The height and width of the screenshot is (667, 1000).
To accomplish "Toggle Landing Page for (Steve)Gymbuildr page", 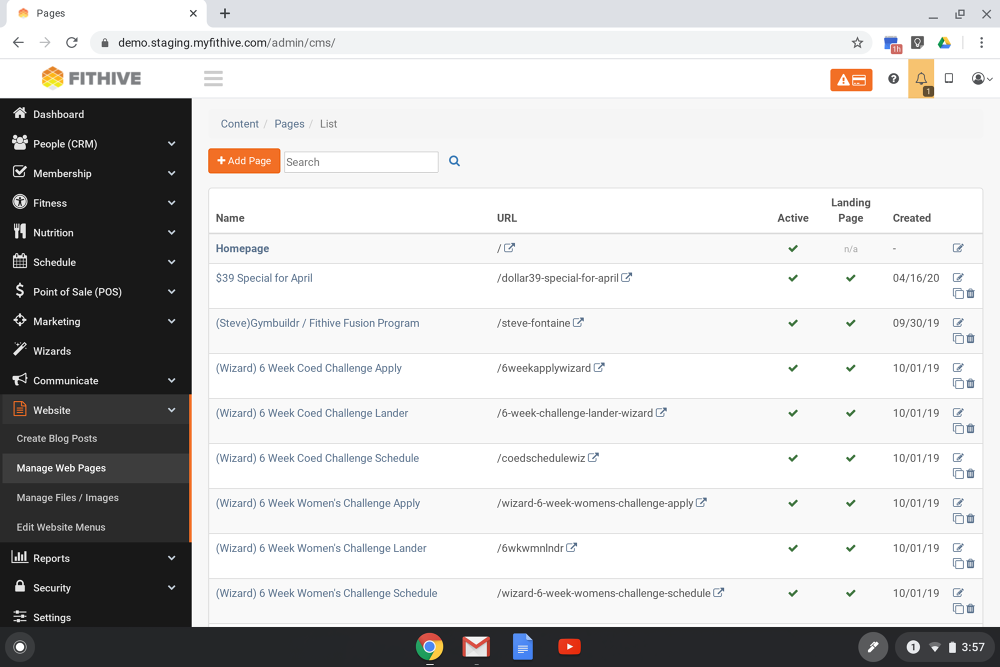I will click(x=850, y=323).
